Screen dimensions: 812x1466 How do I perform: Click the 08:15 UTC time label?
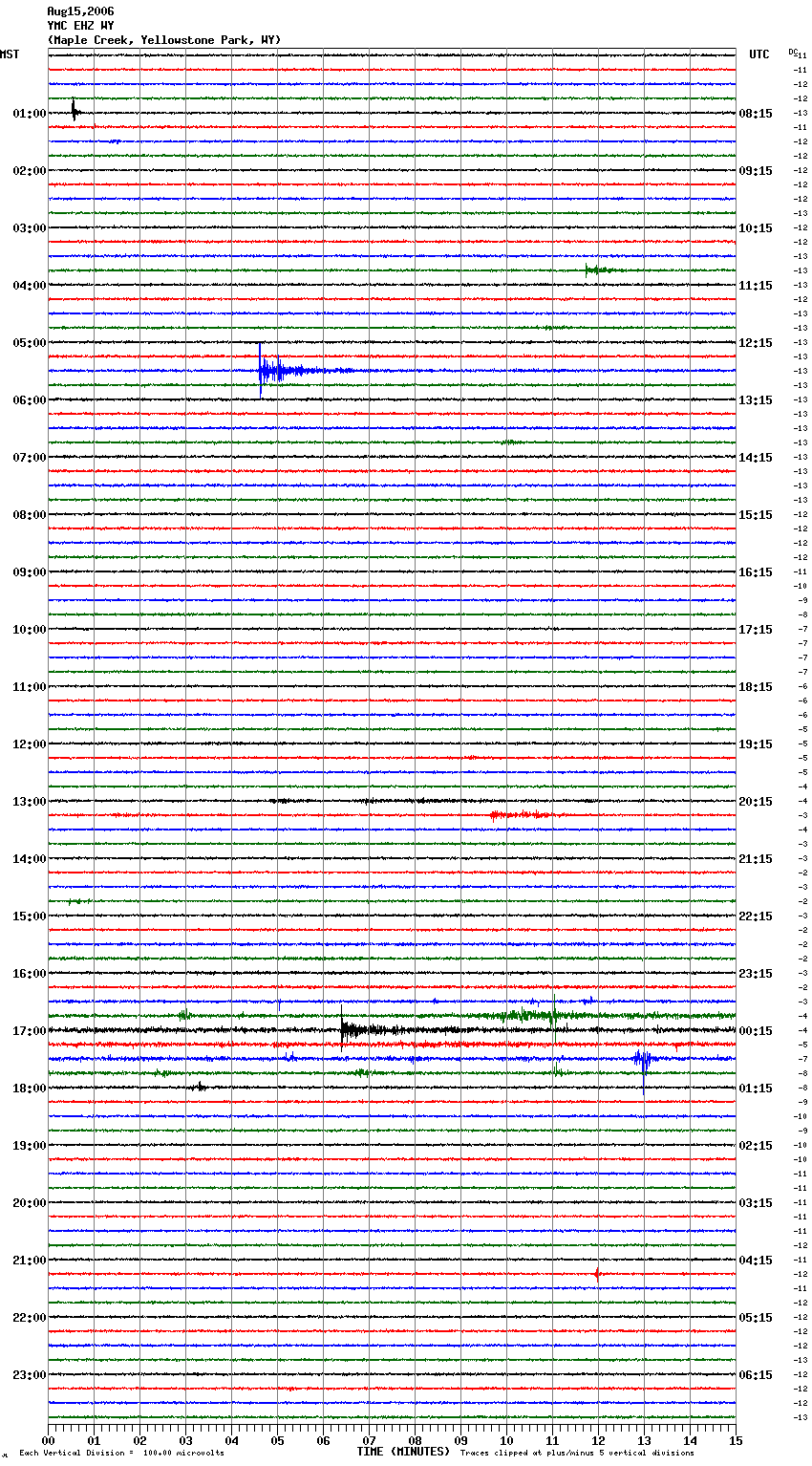pyautogui.click(x=756, y=114)
